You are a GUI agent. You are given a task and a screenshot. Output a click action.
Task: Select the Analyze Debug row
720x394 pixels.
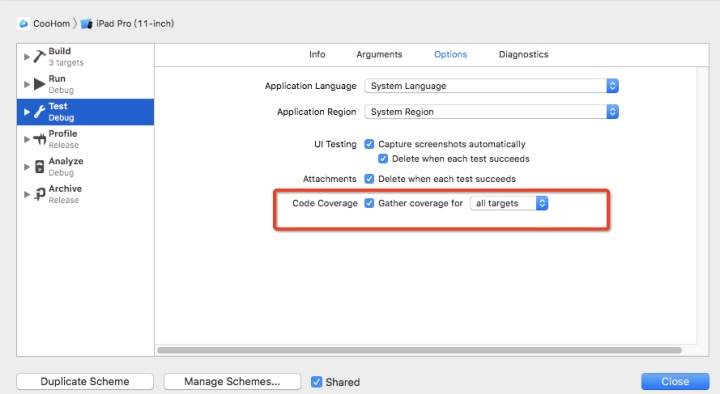[x=85, y=167]
